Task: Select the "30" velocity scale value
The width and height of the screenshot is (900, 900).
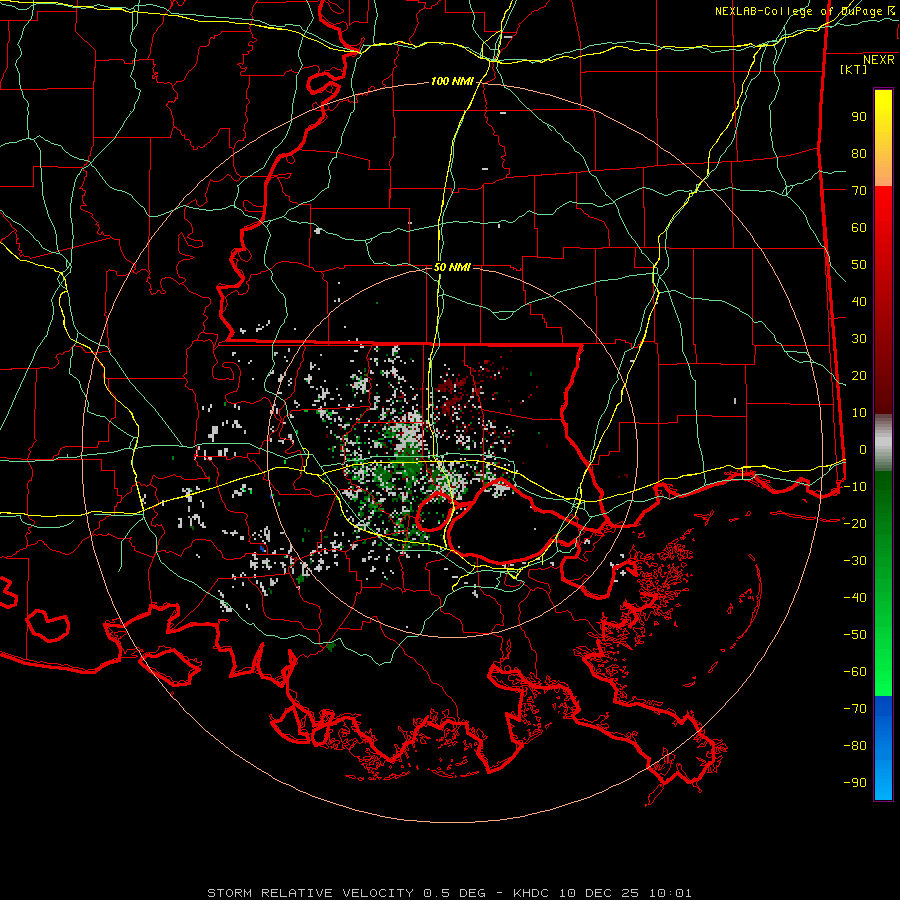Action: pos(859,339)
